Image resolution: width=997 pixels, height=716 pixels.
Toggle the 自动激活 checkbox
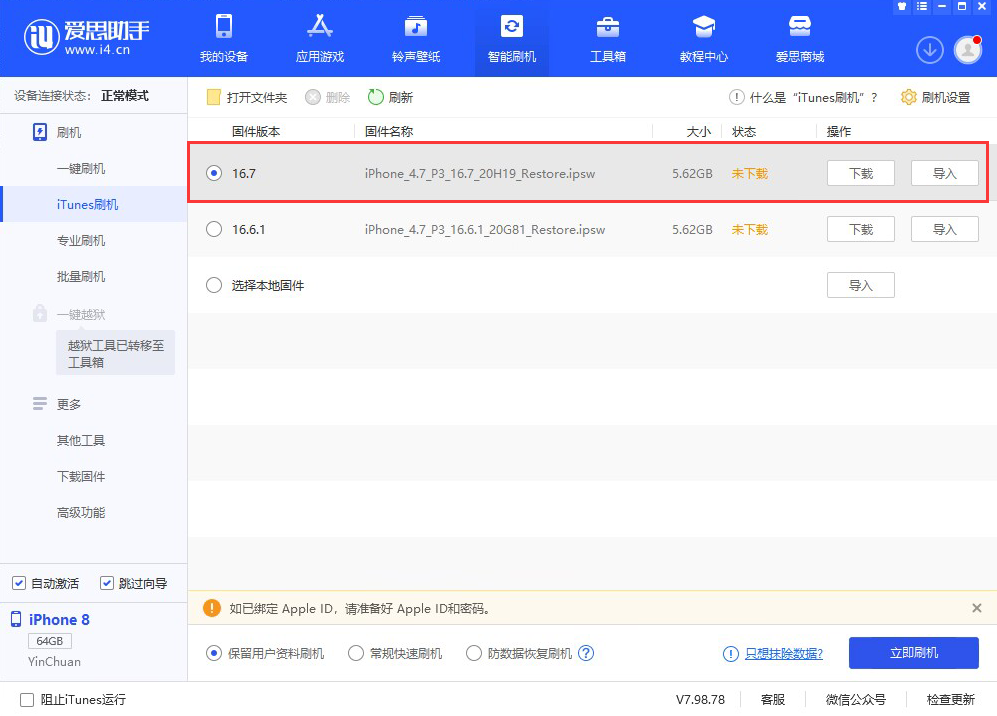point(18,582)
